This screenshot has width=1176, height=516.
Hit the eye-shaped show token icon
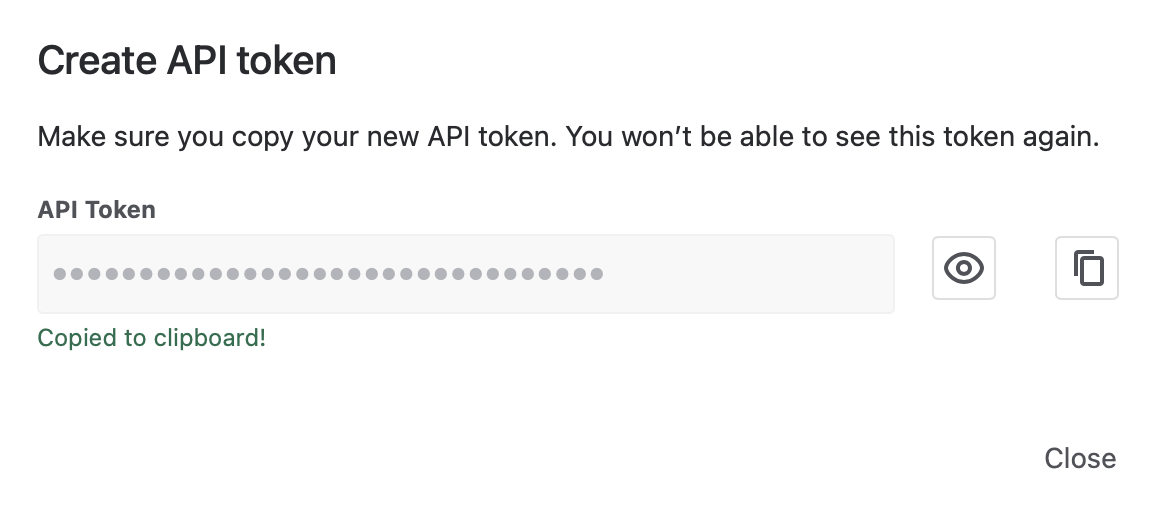point(964,268)
